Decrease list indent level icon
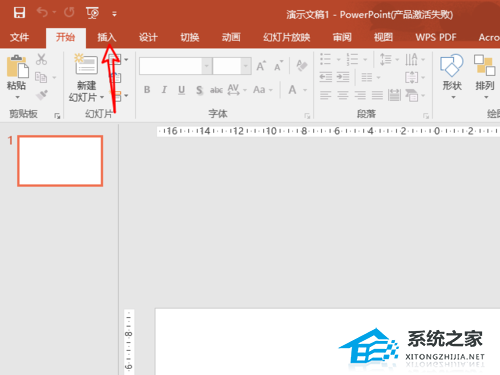Image resolution: width=500 pixels, height=375 pixels. coord(326,77)
